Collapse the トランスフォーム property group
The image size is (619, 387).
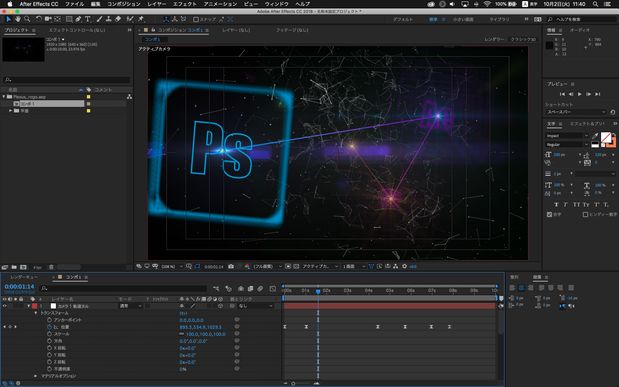[36, 313]
